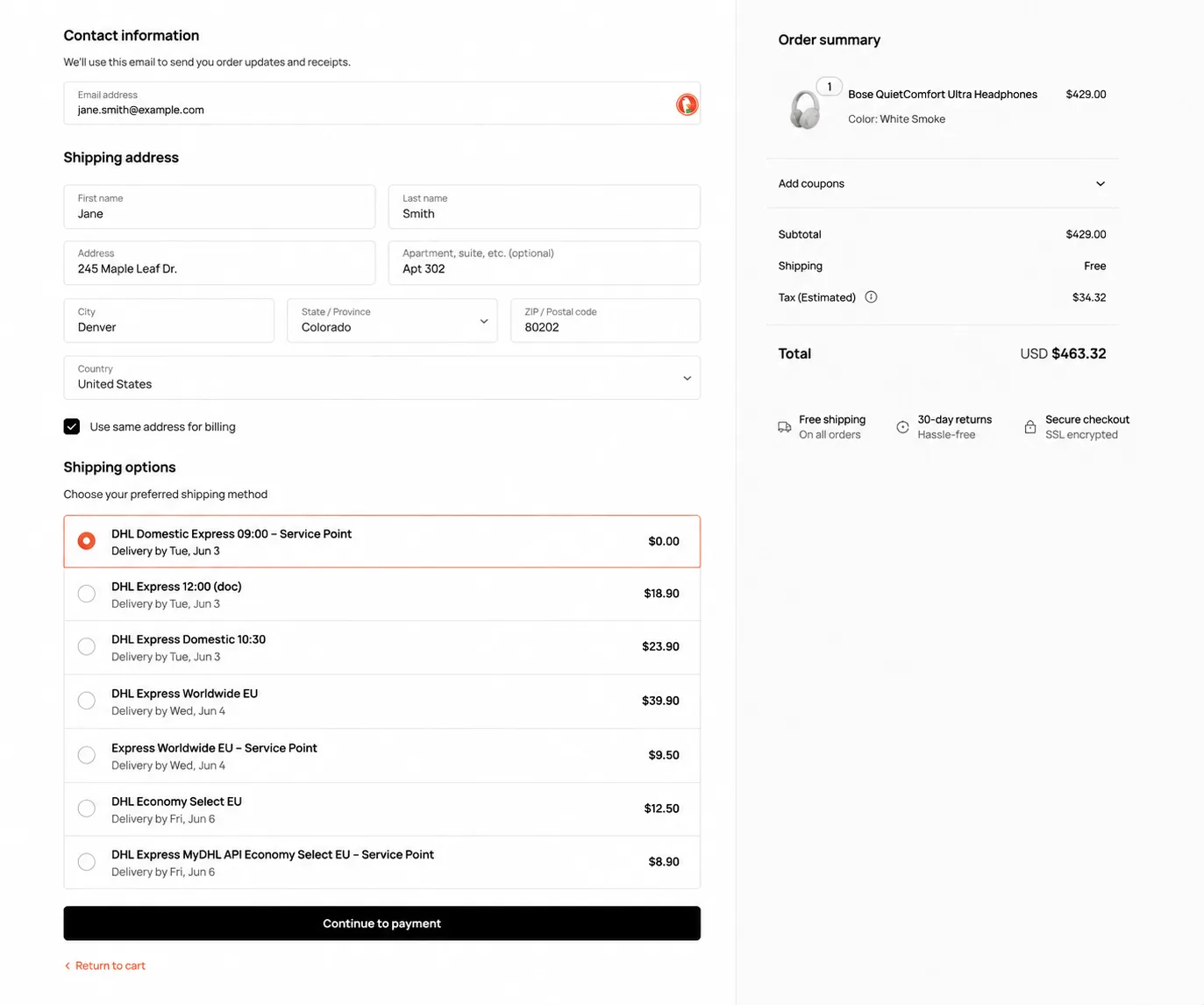This screenshot has width=1204, height=1005.
Task: Click the tax amount $34.32
Action: point(1089,297)
